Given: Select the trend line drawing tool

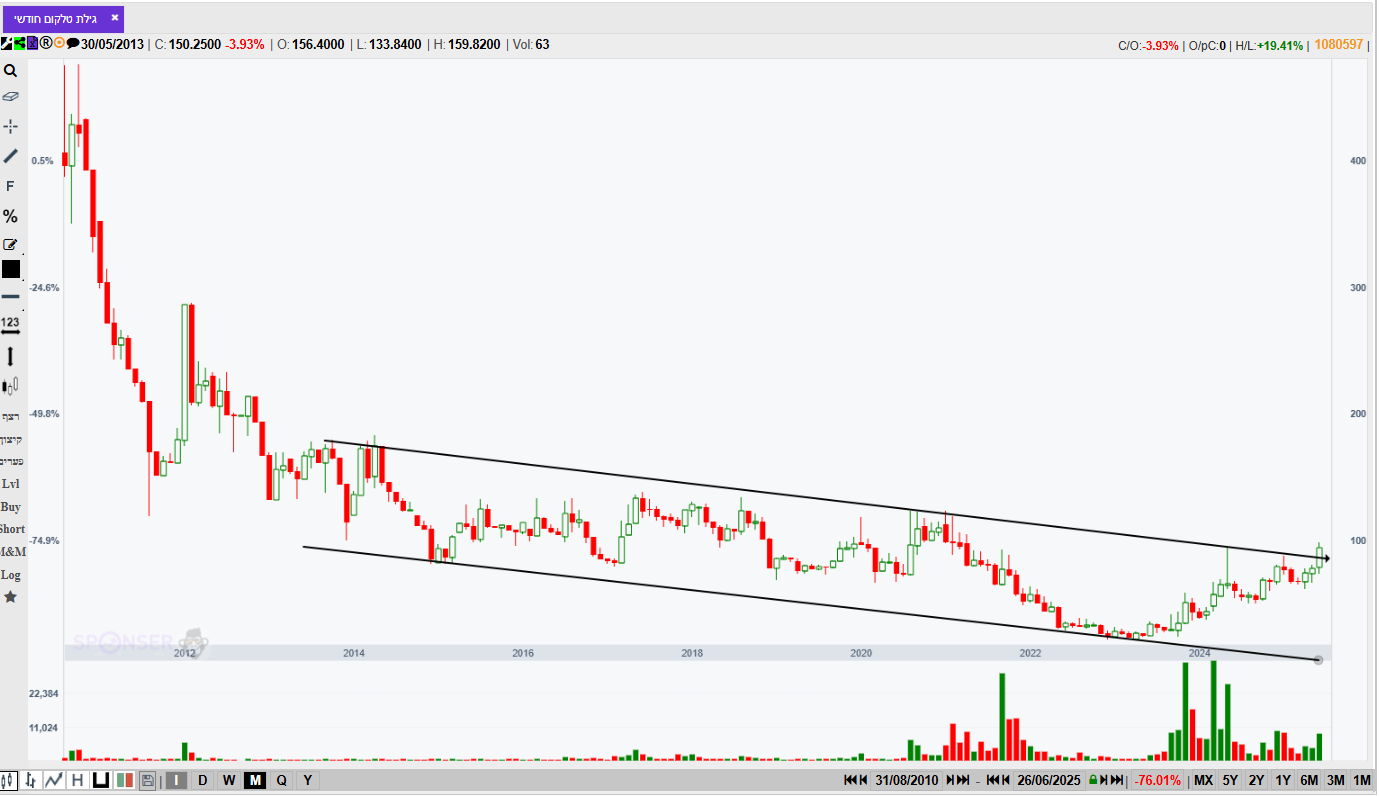Looking at the screenshot, I should [x=10, y=156].
